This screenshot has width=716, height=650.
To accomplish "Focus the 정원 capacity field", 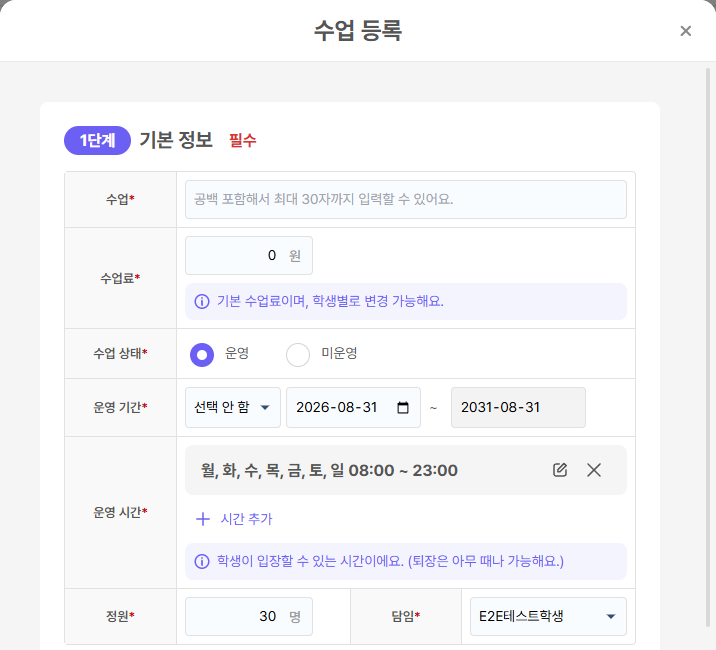I will [x=249, y=616].
